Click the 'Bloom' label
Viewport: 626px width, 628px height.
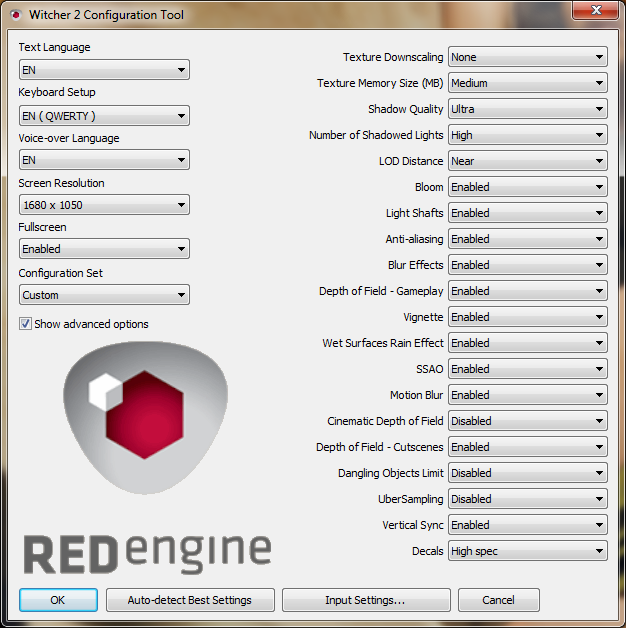tap(429, 187)
